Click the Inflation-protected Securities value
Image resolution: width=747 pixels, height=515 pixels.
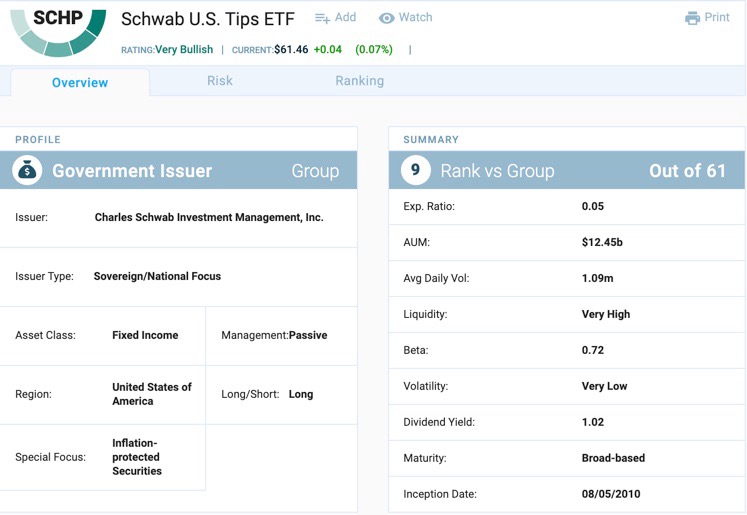tap(137, 457)
